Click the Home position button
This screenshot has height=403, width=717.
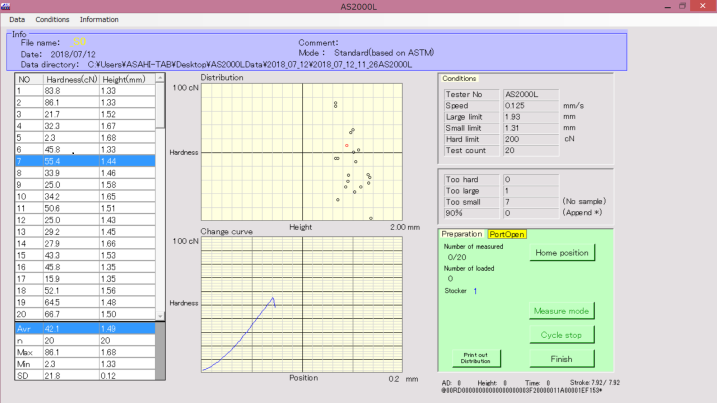tap(562, 253)
